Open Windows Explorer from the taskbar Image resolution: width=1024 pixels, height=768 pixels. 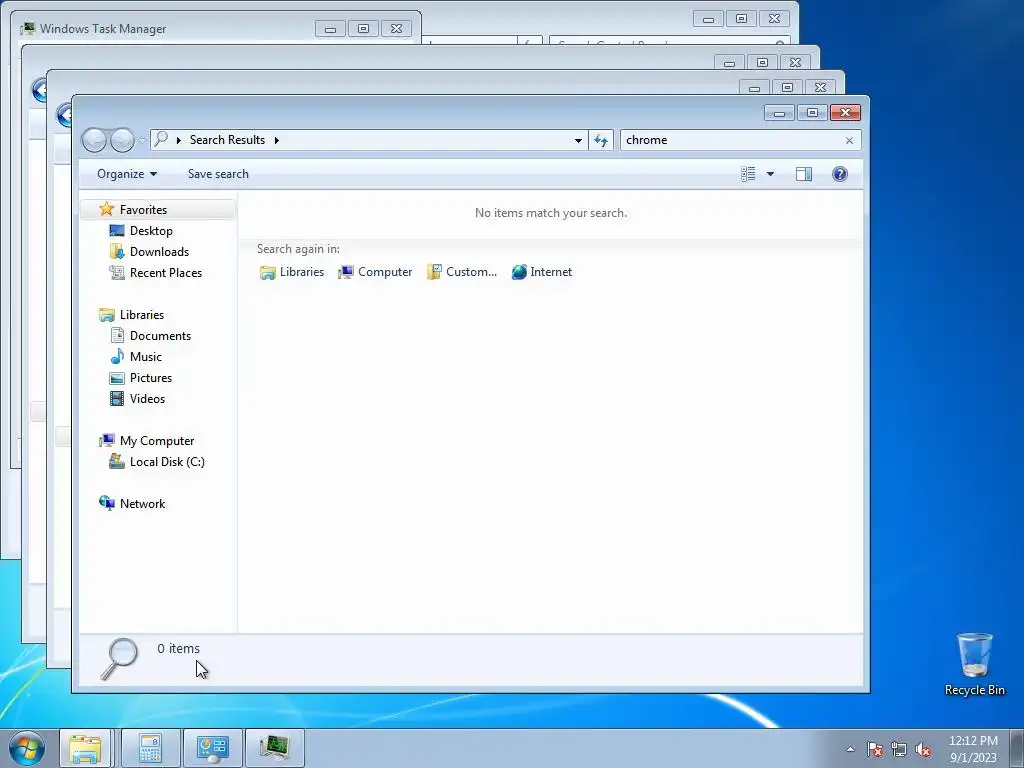click(x=86, y=748)
